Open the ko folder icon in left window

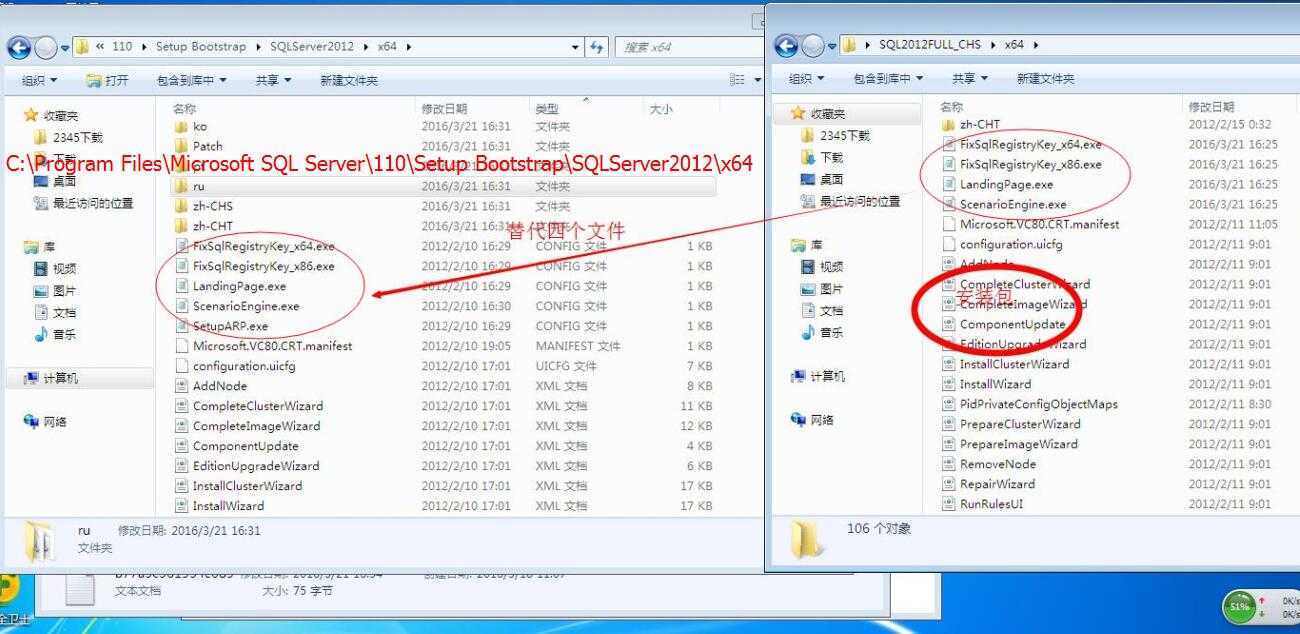tap(181, 126)
